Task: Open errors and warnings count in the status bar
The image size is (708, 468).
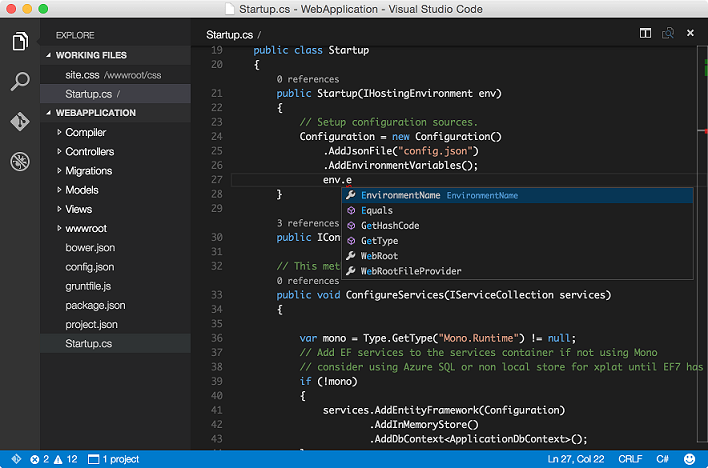Action: [x=54, y=459]
